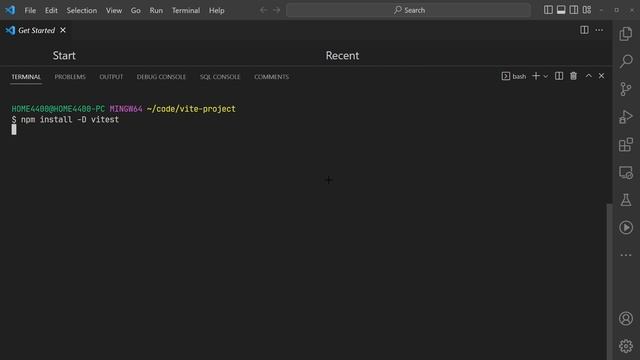Click the 'MINGW64' text in prompt
This screenshot has width=640, height=360.
(x=126, y=109)
